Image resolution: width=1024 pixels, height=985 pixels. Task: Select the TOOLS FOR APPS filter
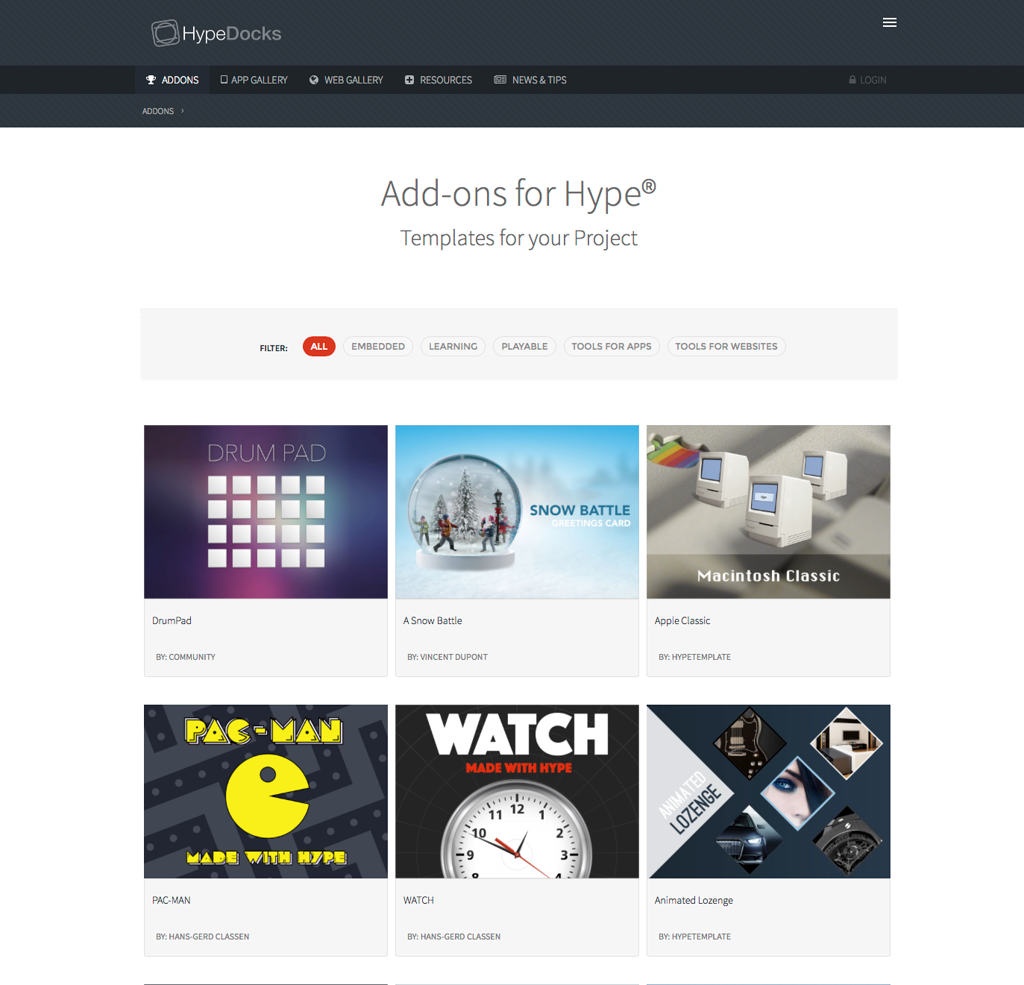tap(611, 346)
